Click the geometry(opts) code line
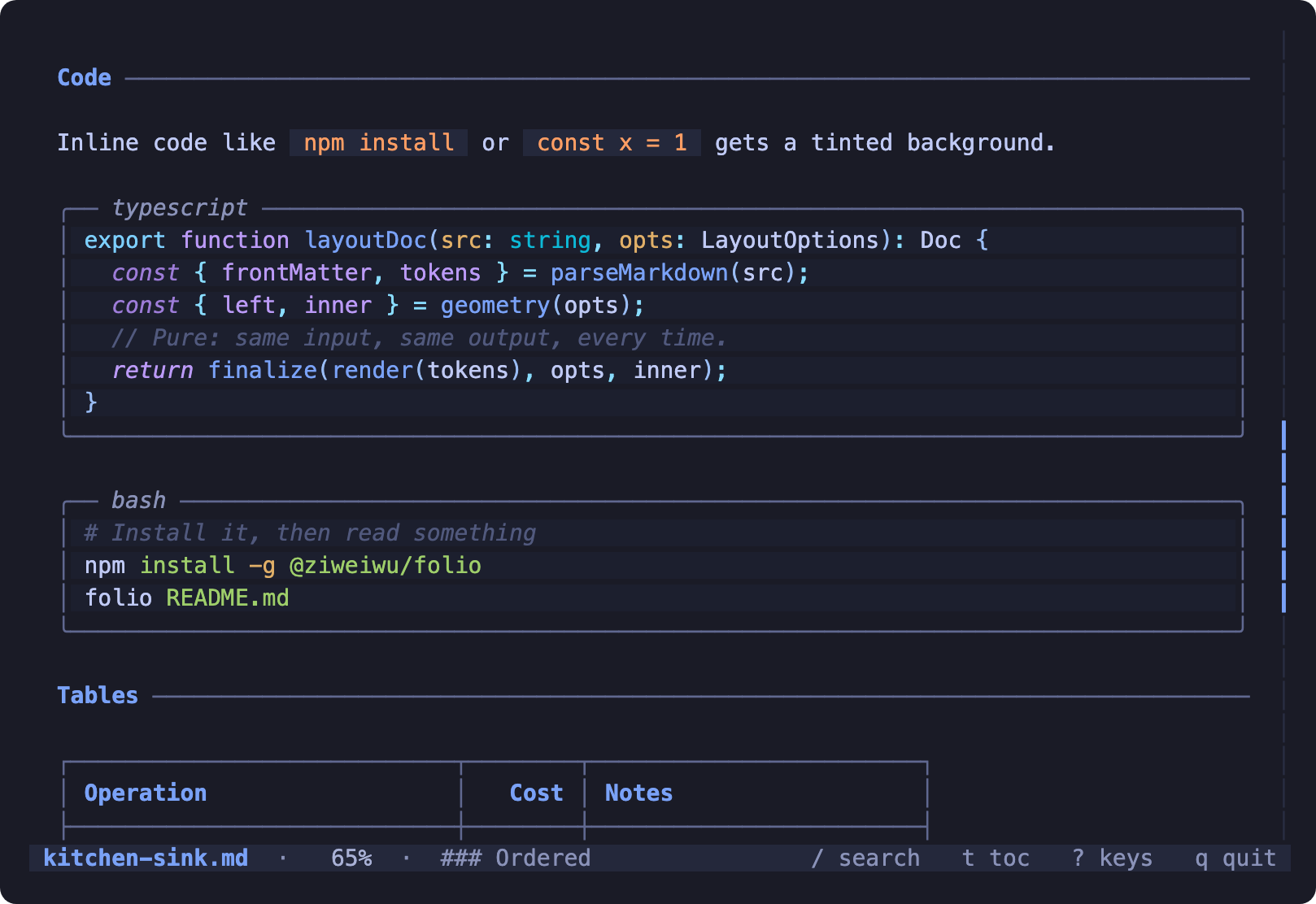The image size is (1316, 904). click(x=378, y=306)
